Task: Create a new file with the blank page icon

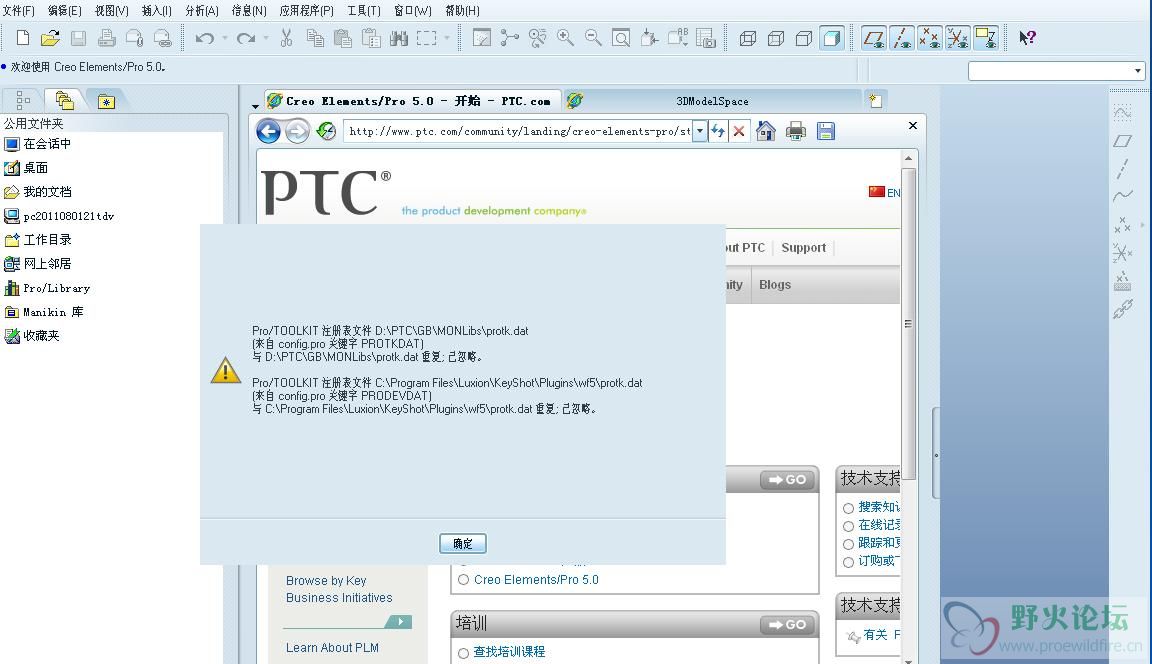Action: pos(23,38)
